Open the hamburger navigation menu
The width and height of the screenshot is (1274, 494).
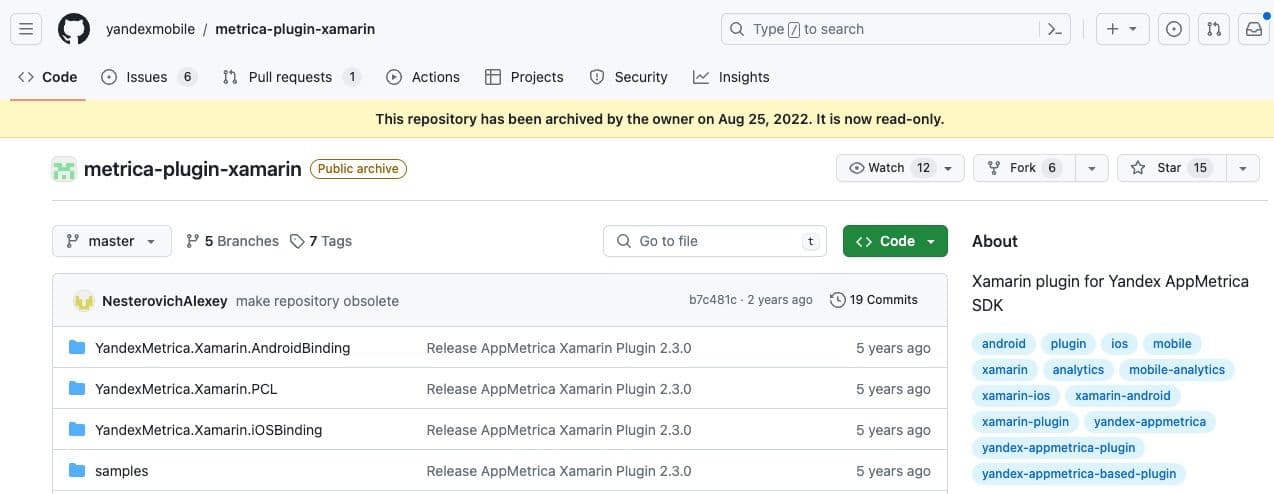coord(26,29)
